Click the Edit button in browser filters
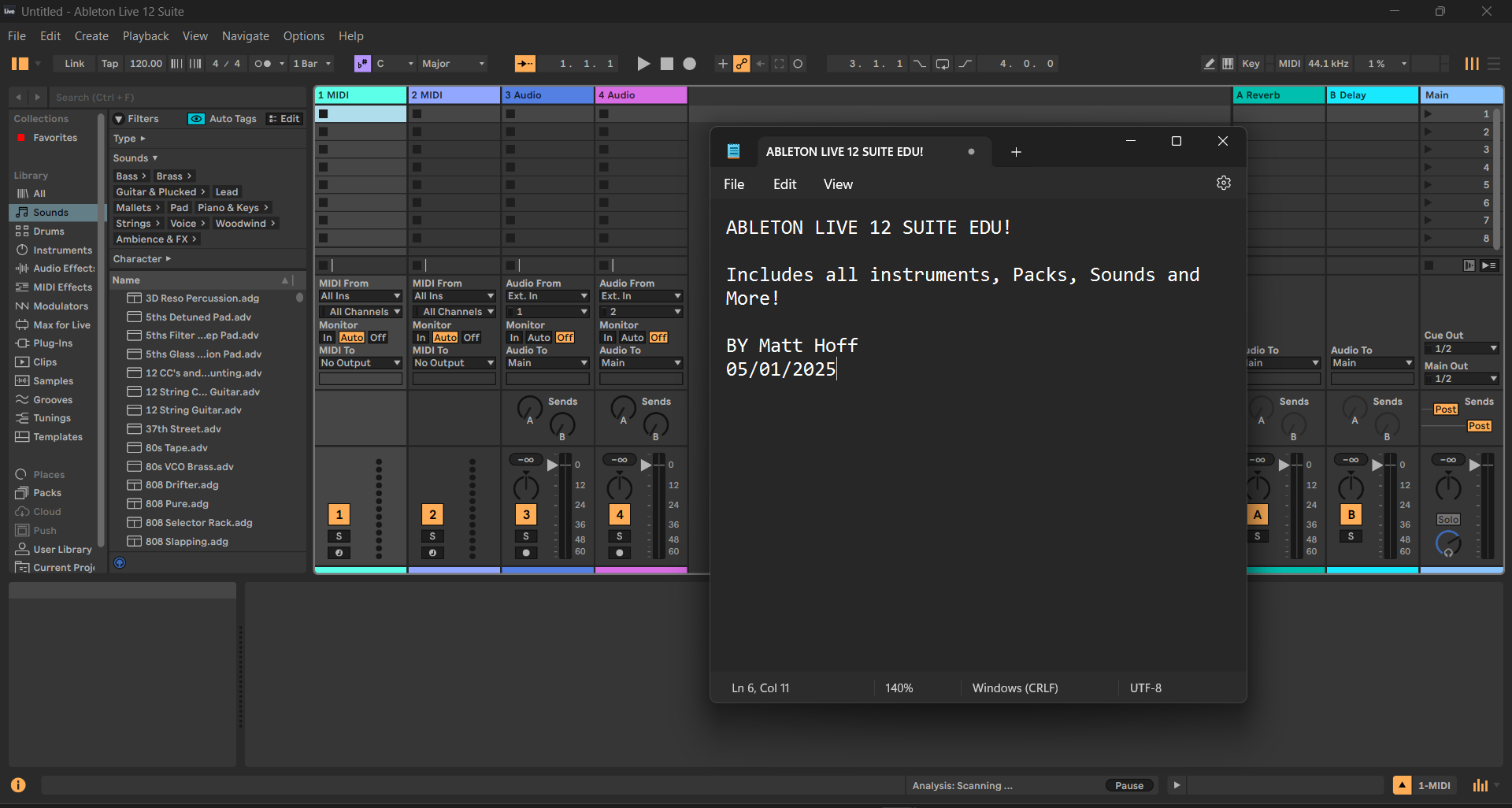Image resolution: width=1512 pixels, height=808 pixels. 284,119
